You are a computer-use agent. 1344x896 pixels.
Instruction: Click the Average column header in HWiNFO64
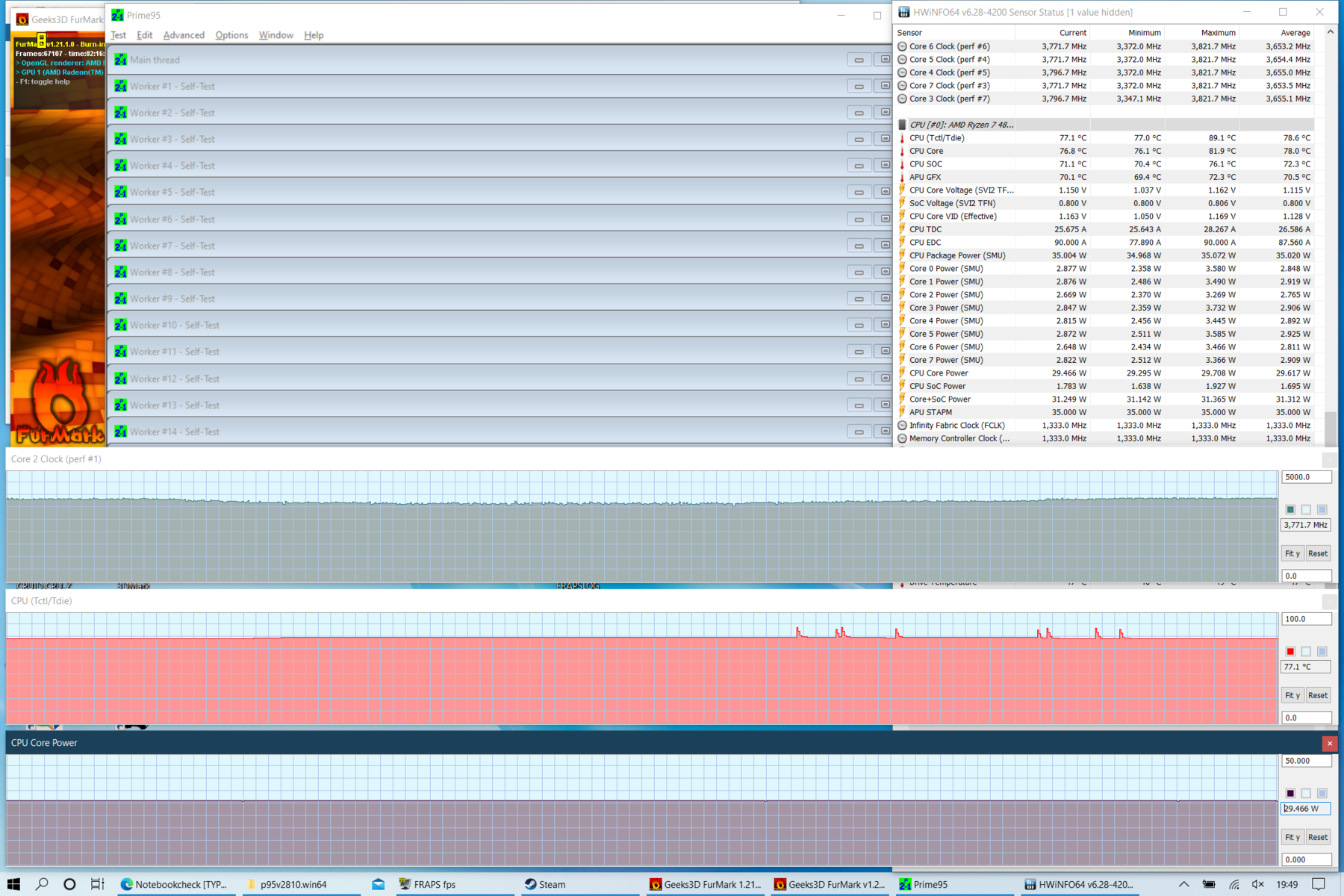[1276, 33]
